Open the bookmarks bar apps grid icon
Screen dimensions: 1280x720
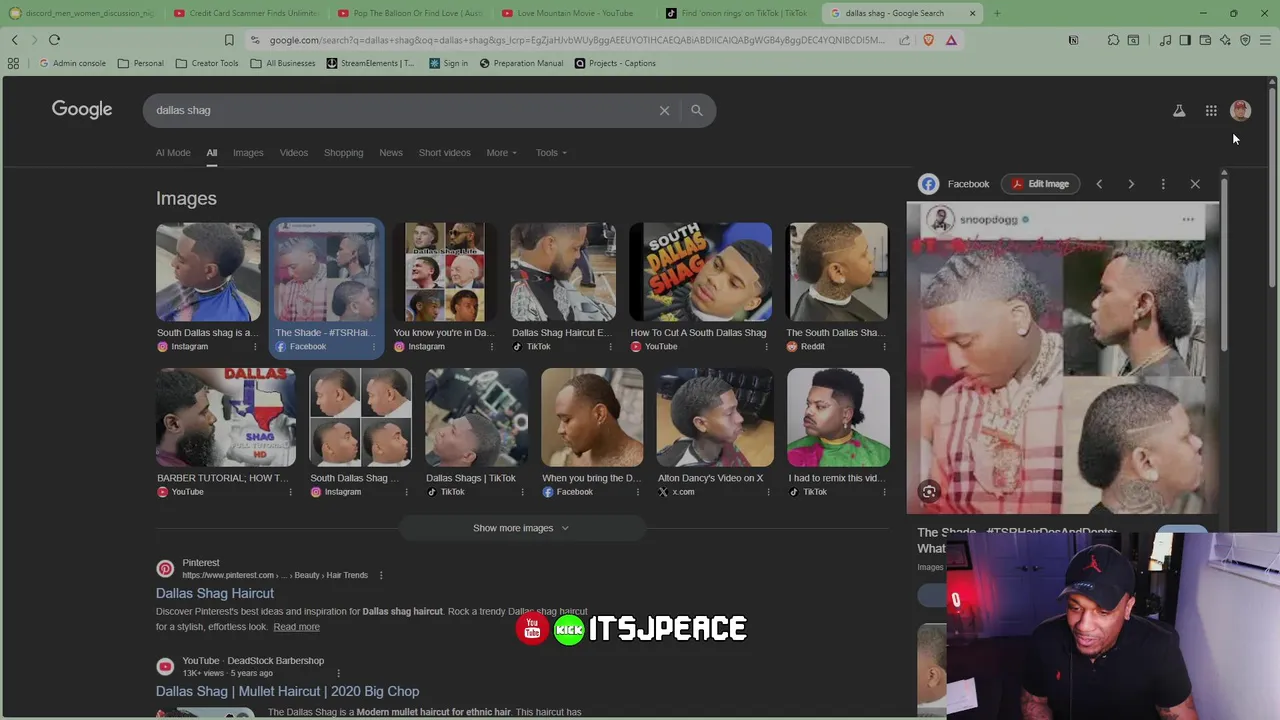click(x=13, y=63)
